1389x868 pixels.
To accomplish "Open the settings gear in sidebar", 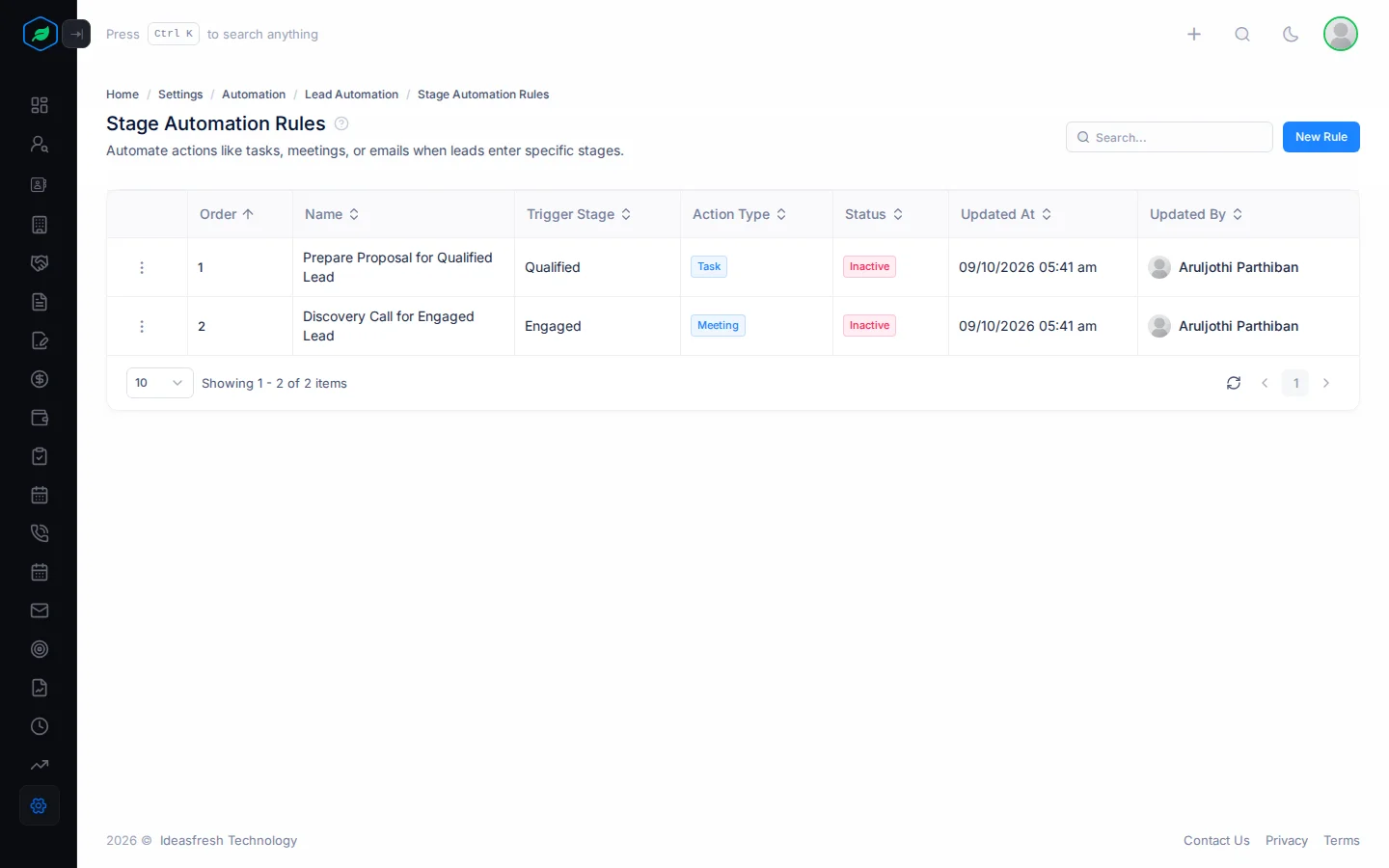I will coord(40,806).
